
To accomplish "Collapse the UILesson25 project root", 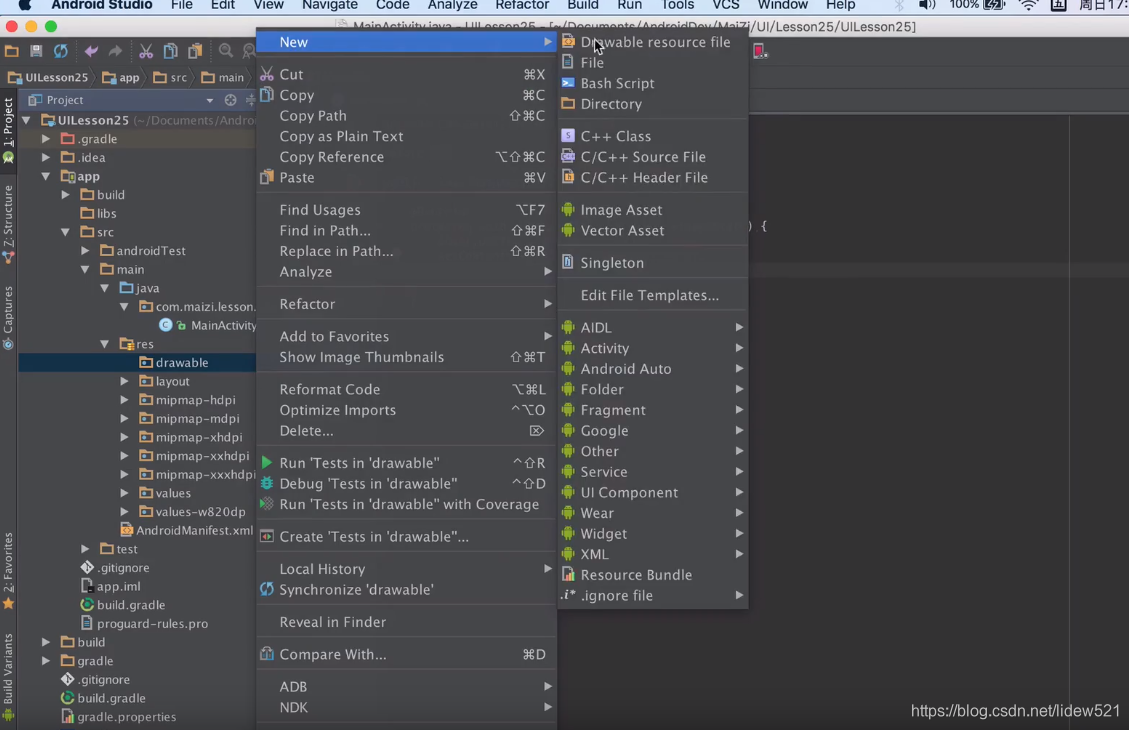I will (x=27, y=120).
